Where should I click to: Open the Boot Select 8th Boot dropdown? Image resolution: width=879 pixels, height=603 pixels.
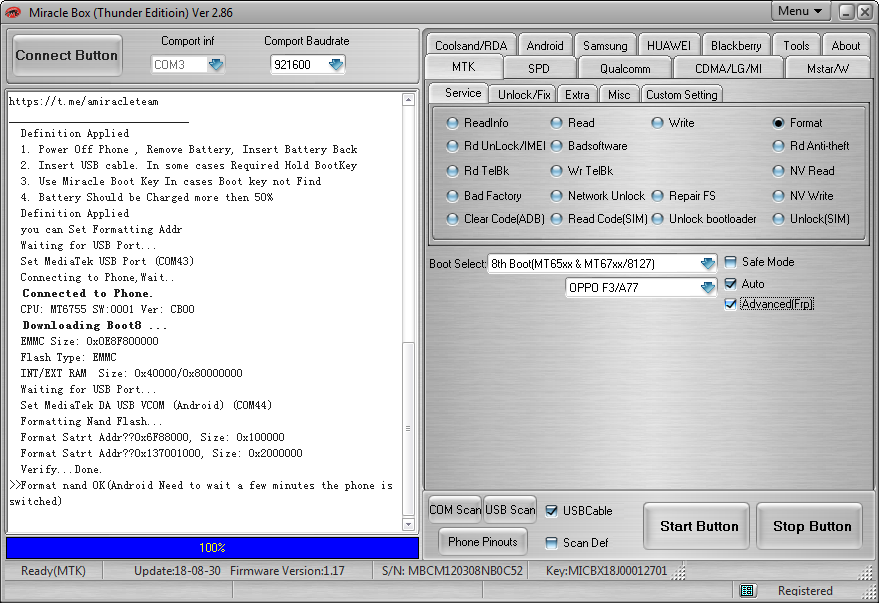point(708,263)
